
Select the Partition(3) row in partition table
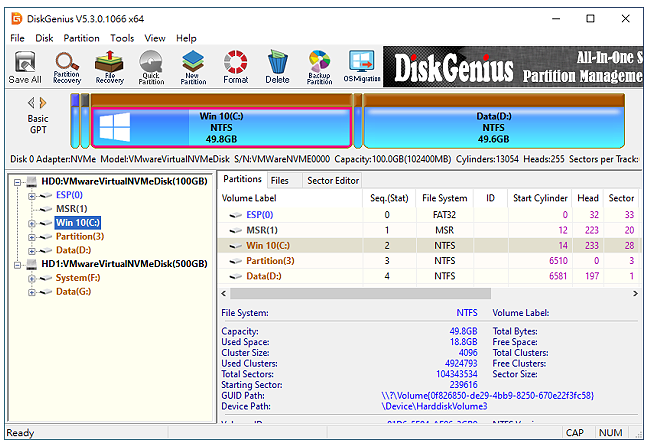point(430,261)
